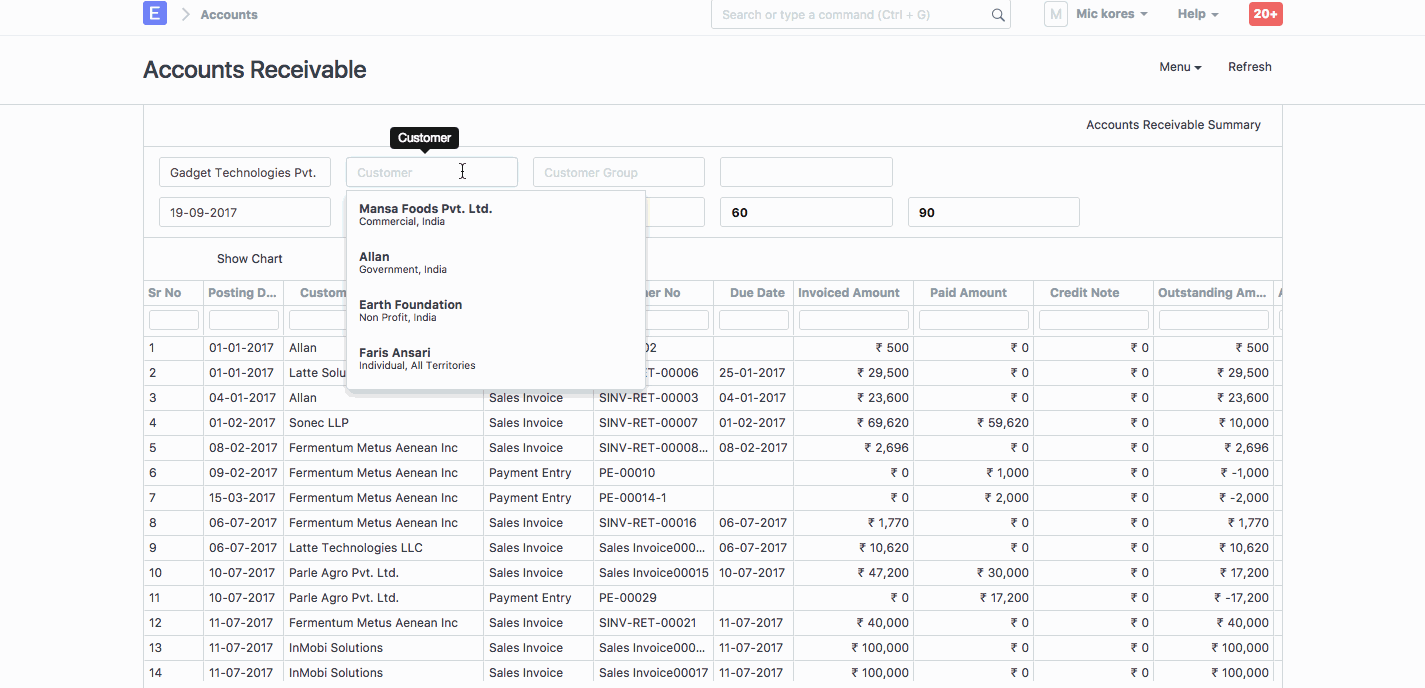Click the ageing range field showing 60

(806, 212)
